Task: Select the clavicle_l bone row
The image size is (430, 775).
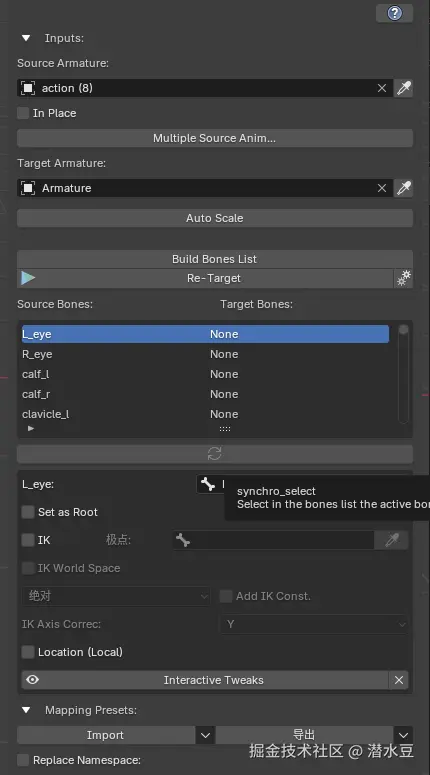Action: tap(205, 414)
